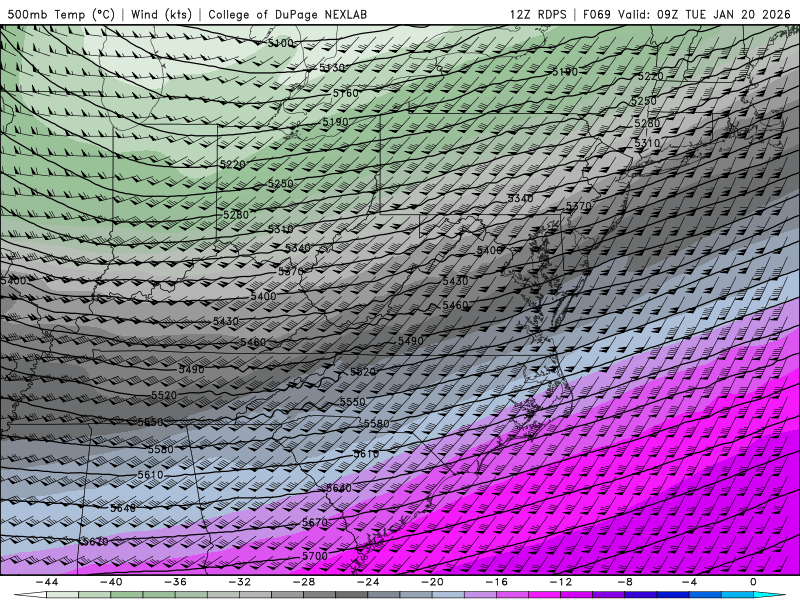This screenshot has width=800, height=600.
Task: Click the -44 color scale label
Action: pyautogui.click(x=47, y=582)
